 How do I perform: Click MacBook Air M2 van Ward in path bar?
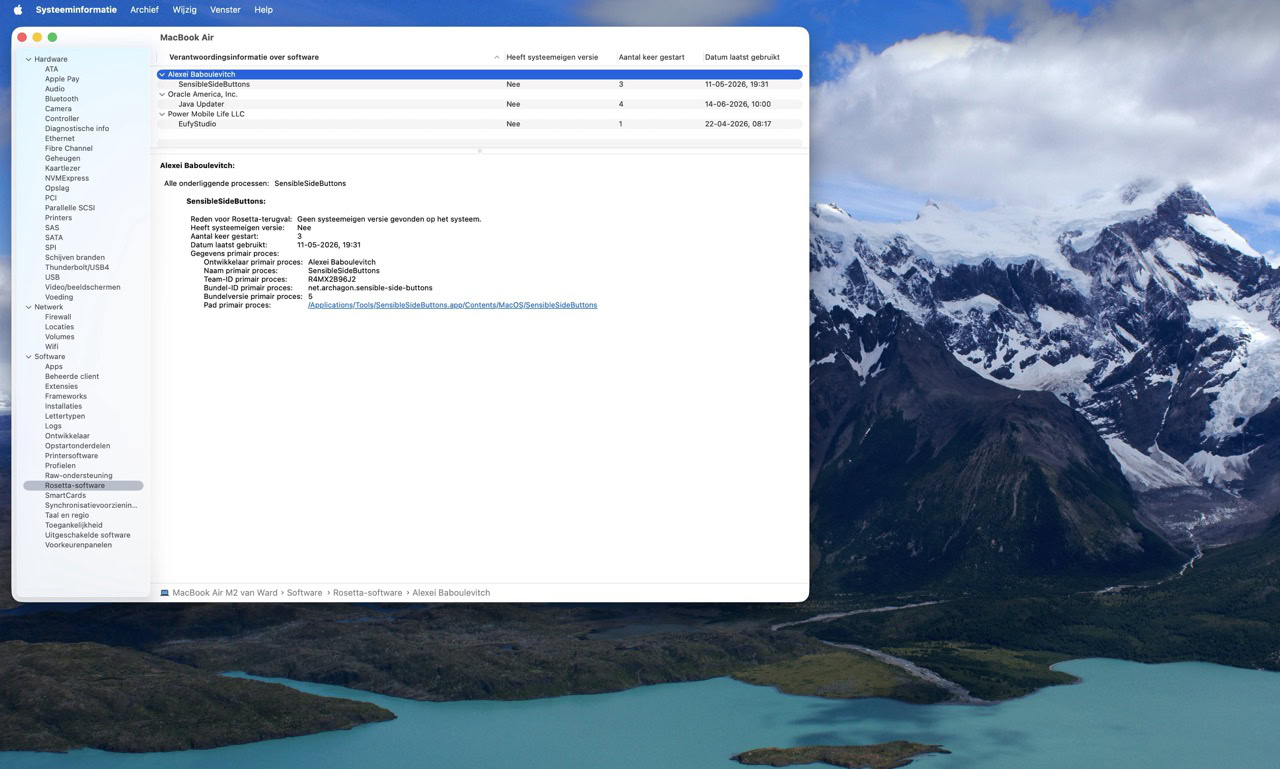tap(225, 593)
